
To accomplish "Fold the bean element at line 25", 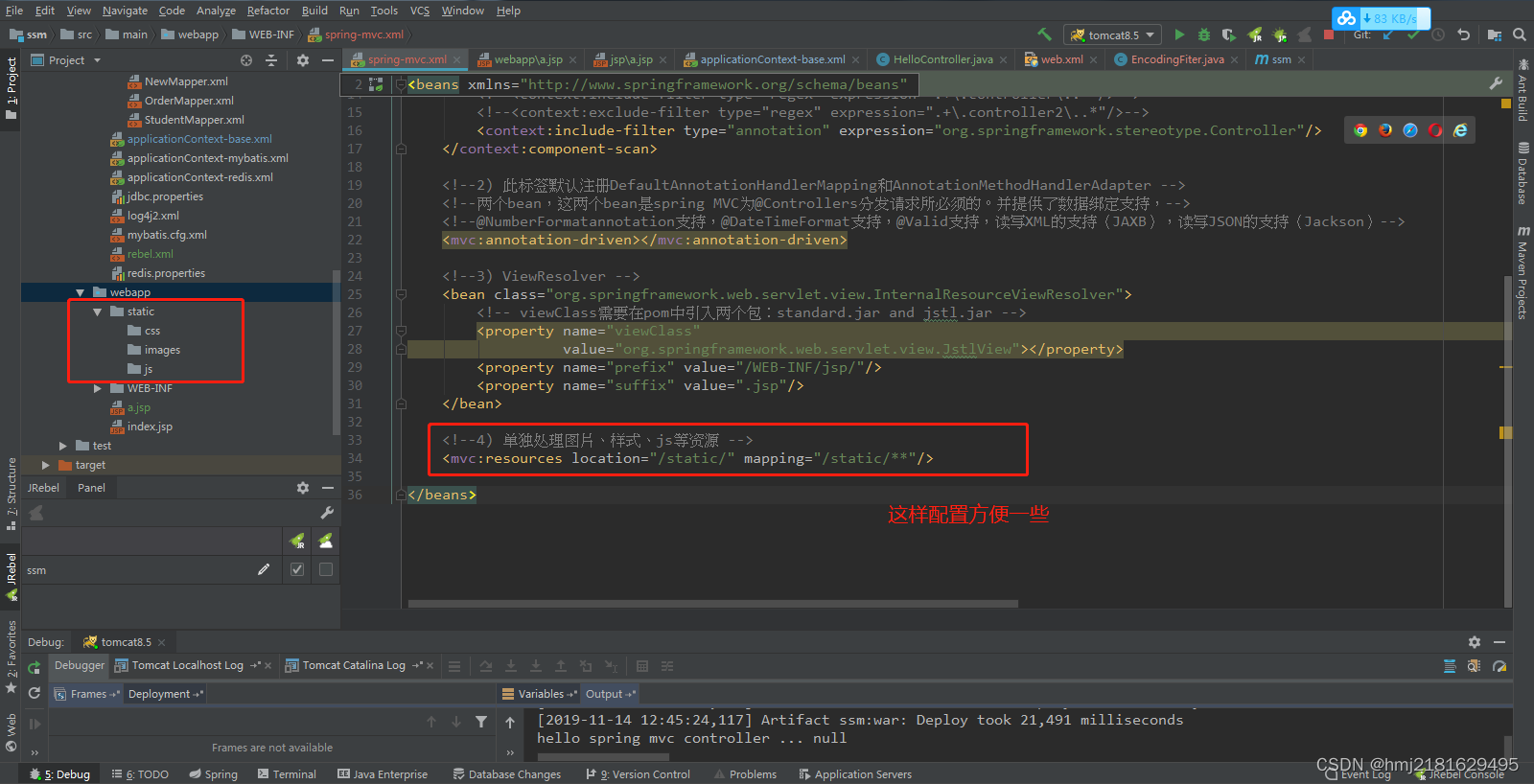I will (401, 294).
